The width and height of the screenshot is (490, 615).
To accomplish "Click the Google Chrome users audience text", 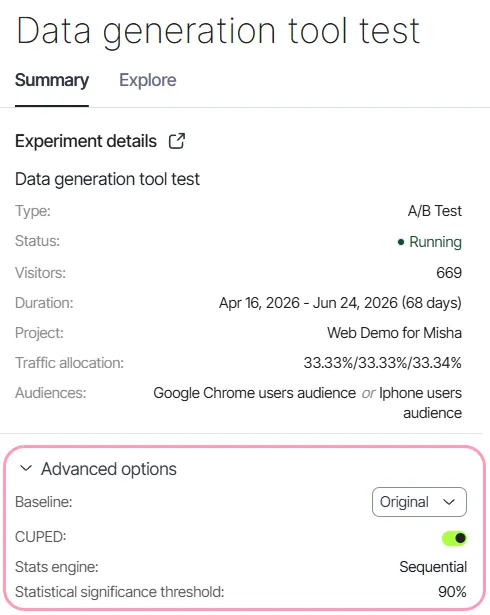I will 254,393.
